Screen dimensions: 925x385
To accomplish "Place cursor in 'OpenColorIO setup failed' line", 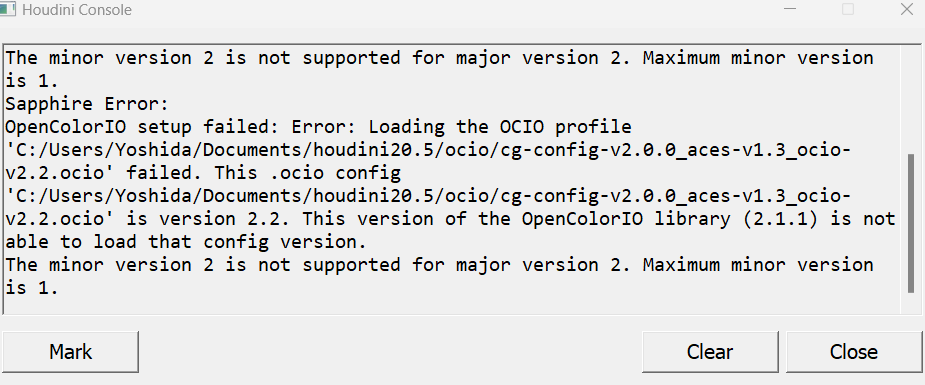I will coord(319,127).
